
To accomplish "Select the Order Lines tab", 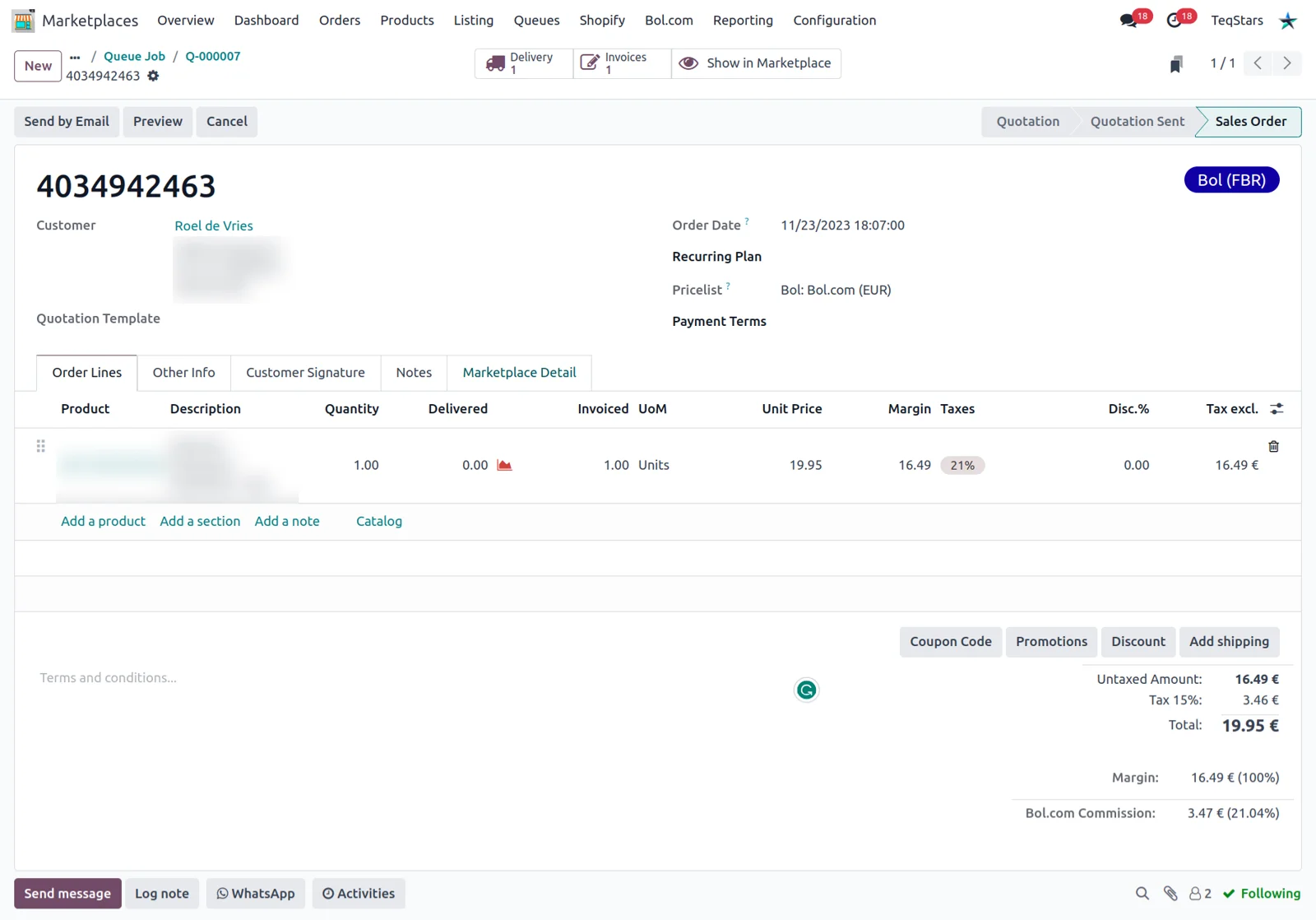I will 87,373.
